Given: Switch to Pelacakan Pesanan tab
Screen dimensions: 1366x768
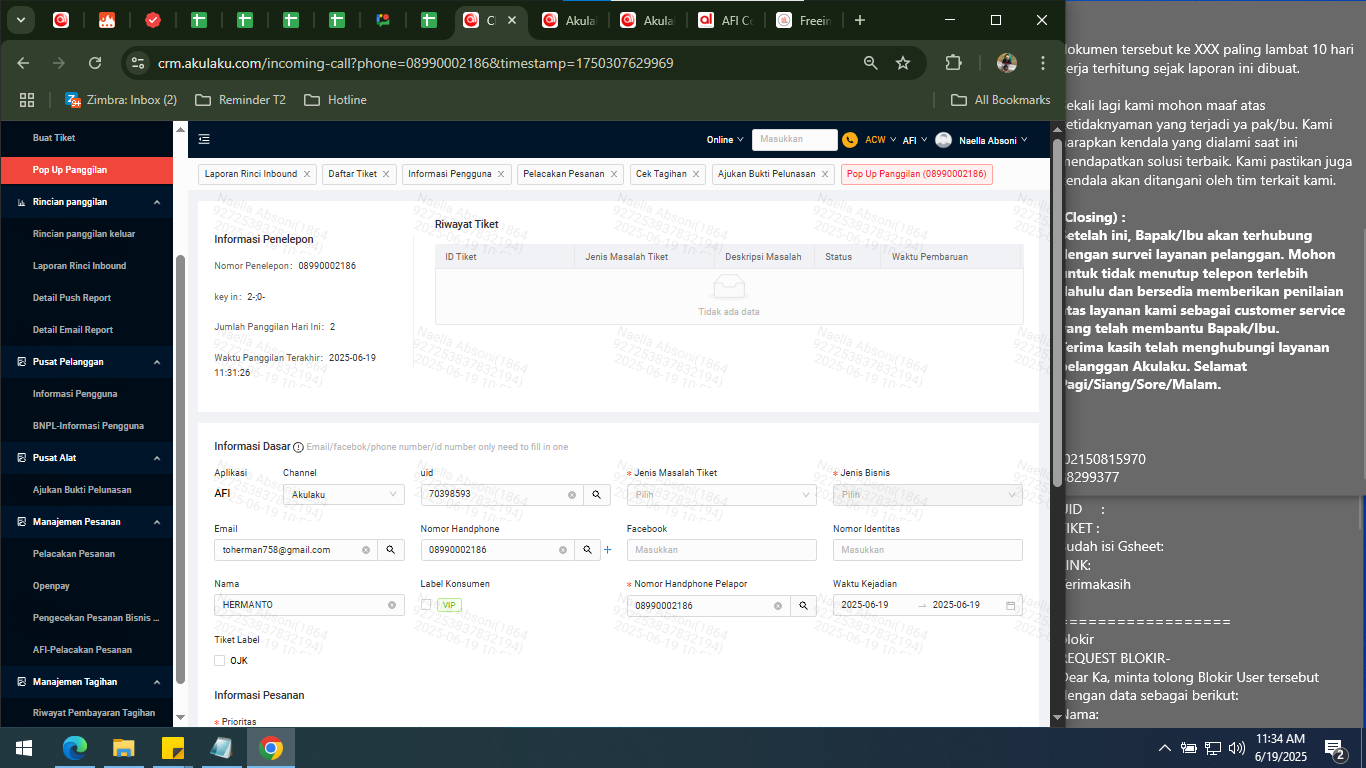Looking at the screenshot, I should click(x=564, y=174).
